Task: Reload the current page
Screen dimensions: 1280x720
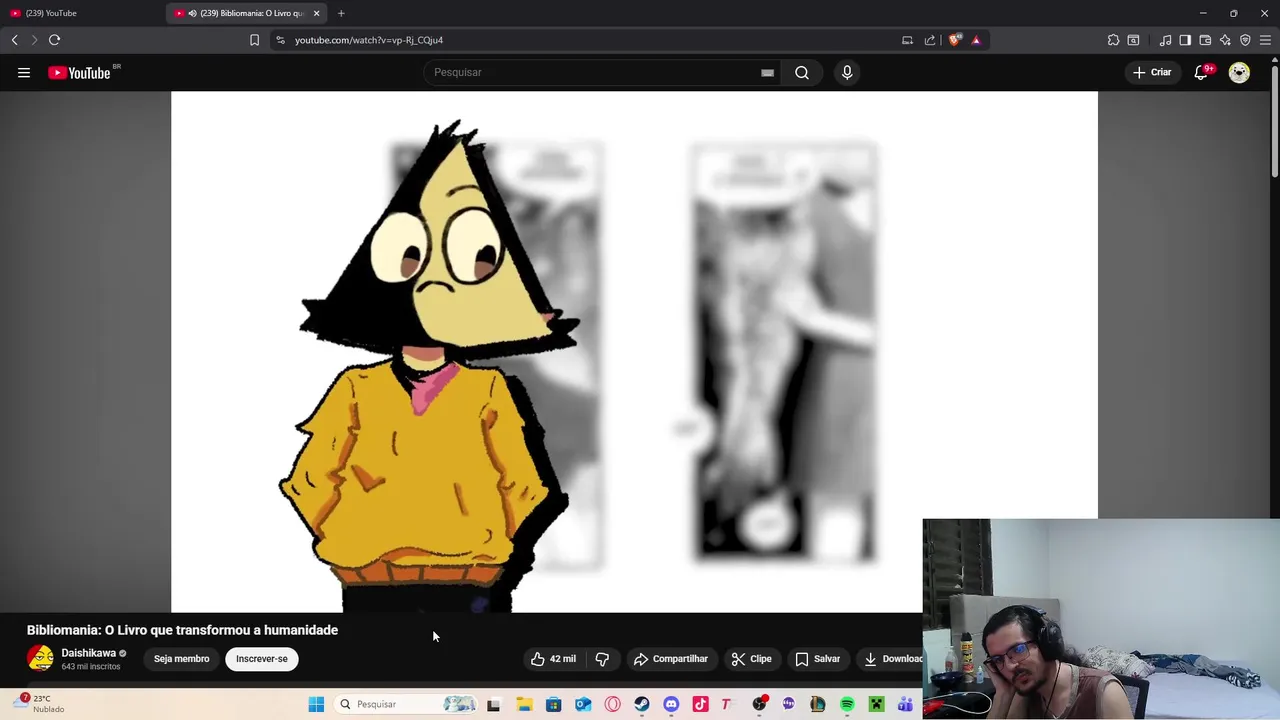Action: pyautogui.click(x=54, y=40)
